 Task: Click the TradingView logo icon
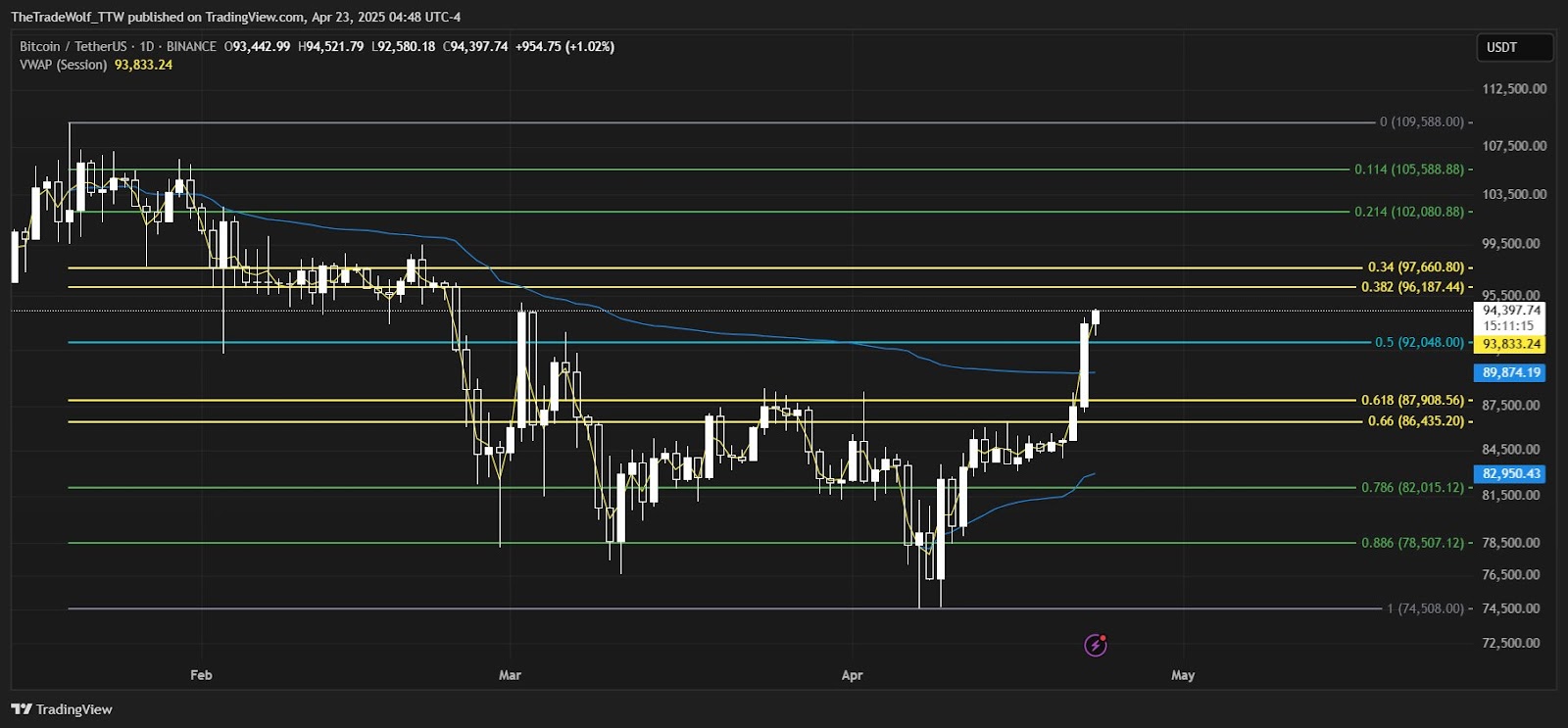coord(22,709)
